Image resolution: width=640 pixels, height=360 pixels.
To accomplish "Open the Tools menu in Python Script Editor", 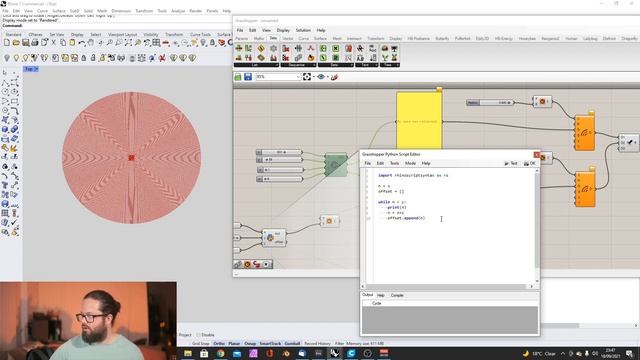I will coord(394,163).
